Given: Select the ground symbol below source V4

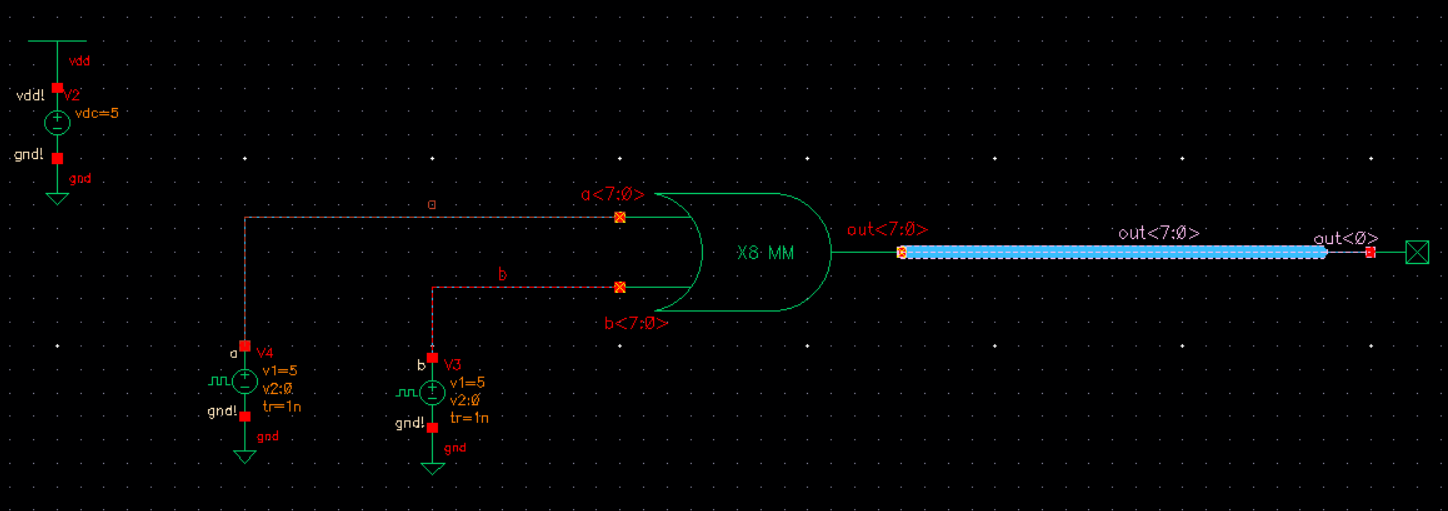Looking at the screenshot, I should [245, 457].
